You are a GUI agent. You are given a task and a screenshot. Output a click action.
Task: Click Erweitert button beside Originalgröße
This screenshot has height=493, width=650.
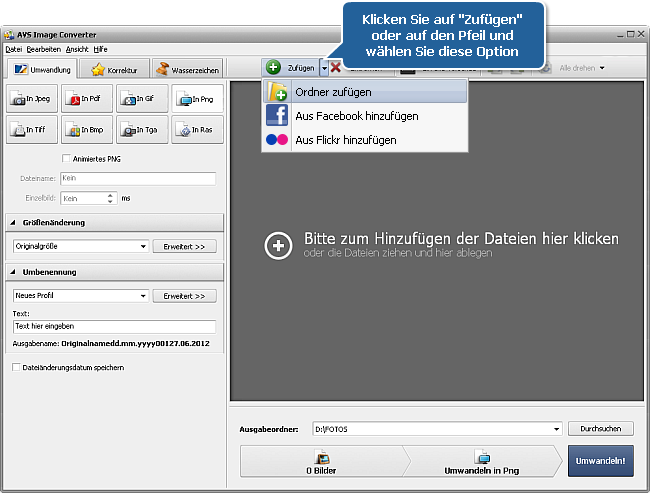(x=184, y=246)
